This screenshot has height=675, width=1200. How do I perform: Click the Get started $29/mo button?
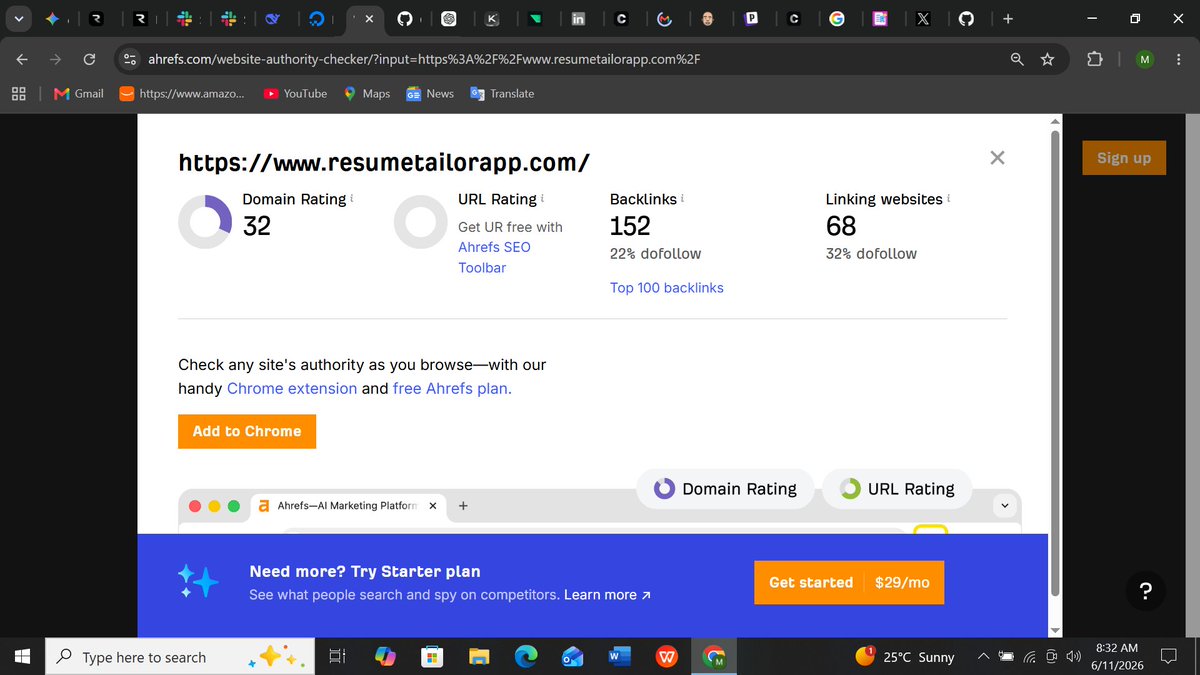coord(849,582)
